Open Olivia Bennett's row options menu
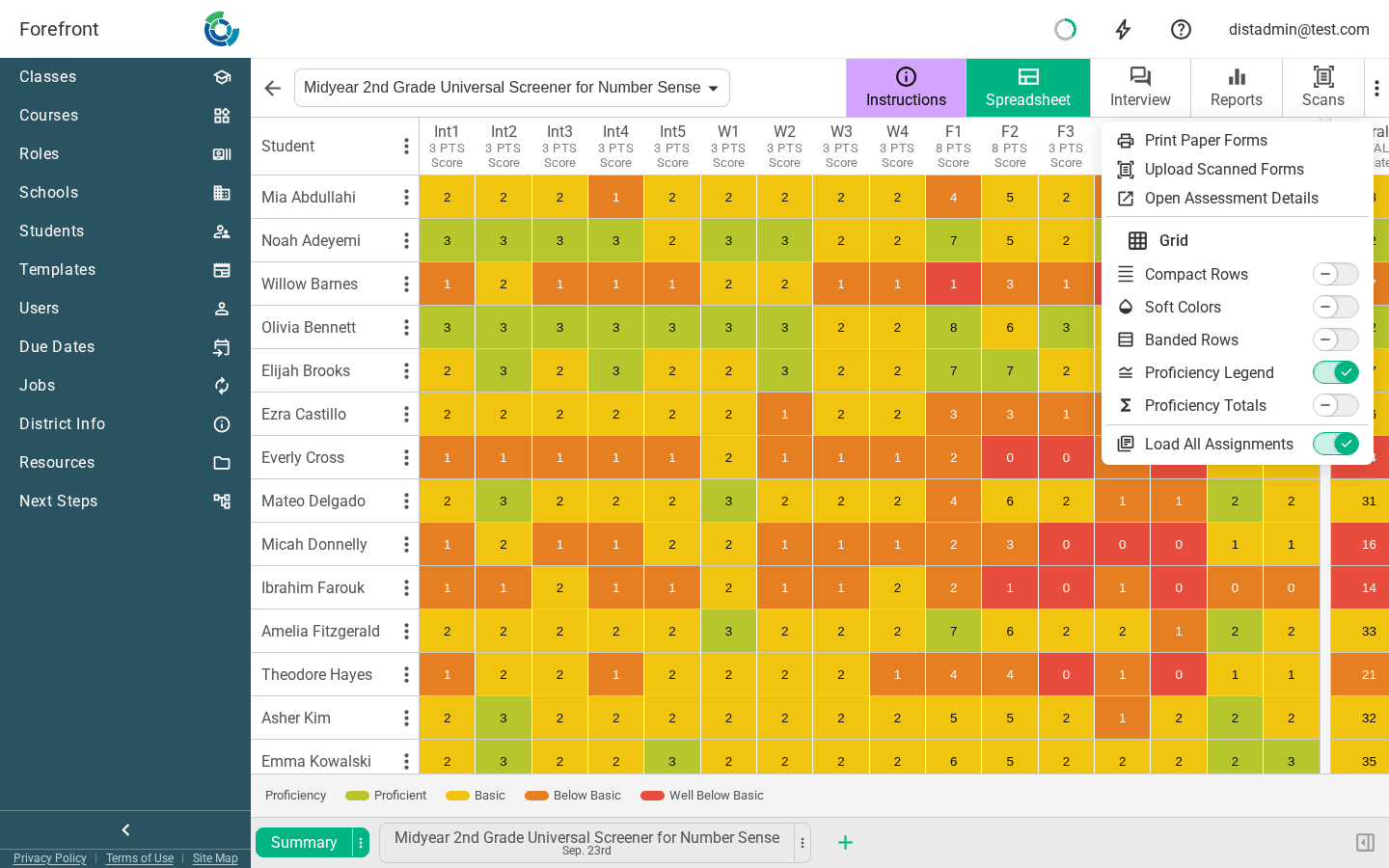The height and width of the screenshot is (868, 1389). point(406,327)
